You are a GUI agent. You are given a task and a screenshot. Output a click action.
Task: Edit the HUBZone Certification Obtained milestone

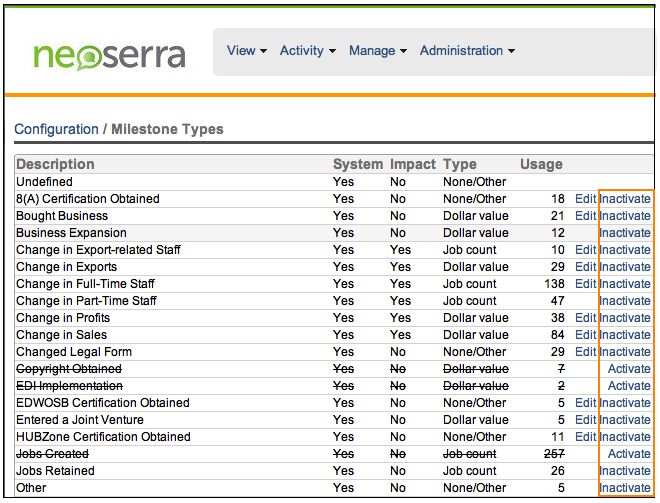tap(585, 437)
